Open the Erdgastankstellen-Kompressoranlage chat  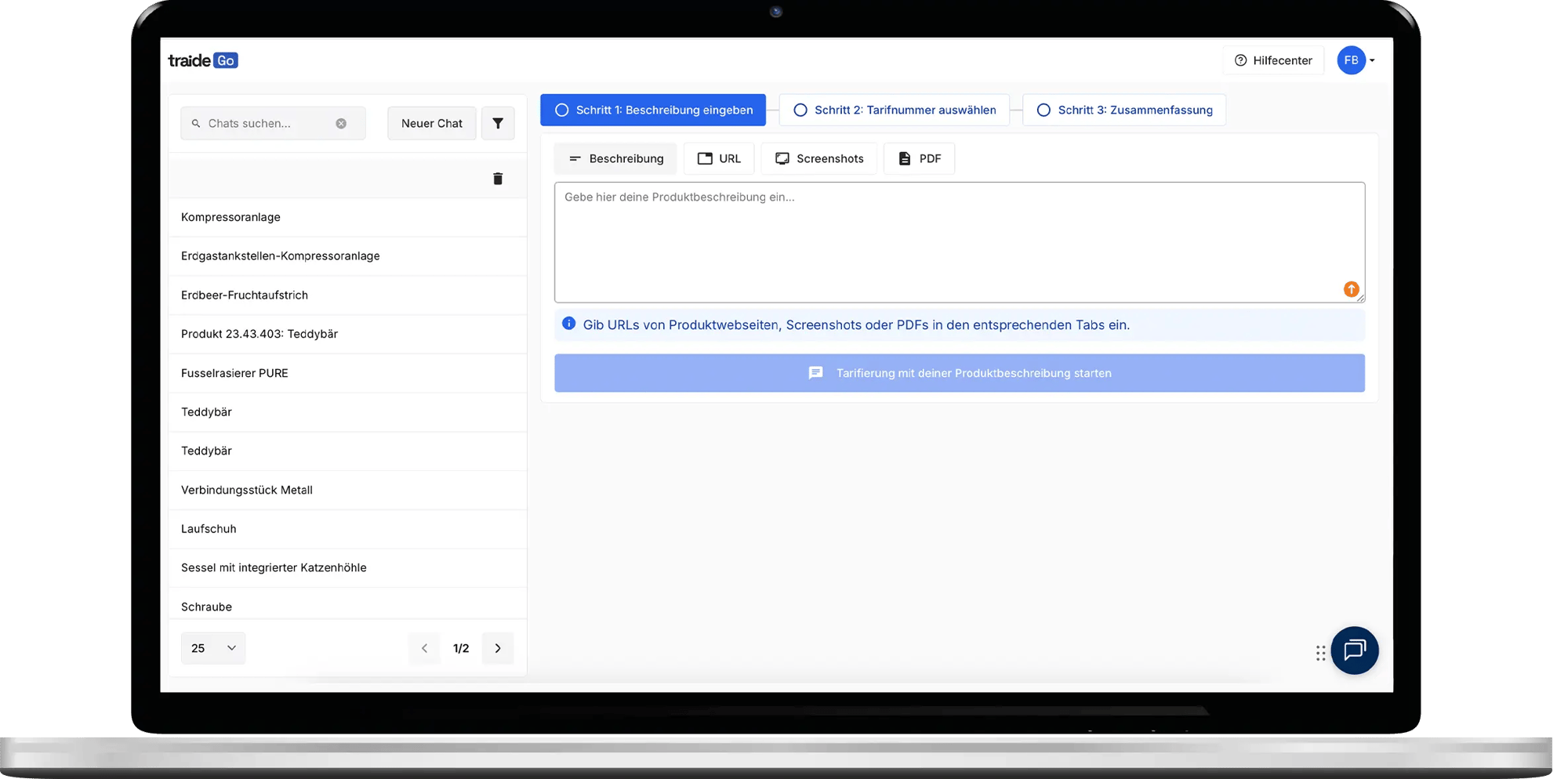tap(347, 256)
